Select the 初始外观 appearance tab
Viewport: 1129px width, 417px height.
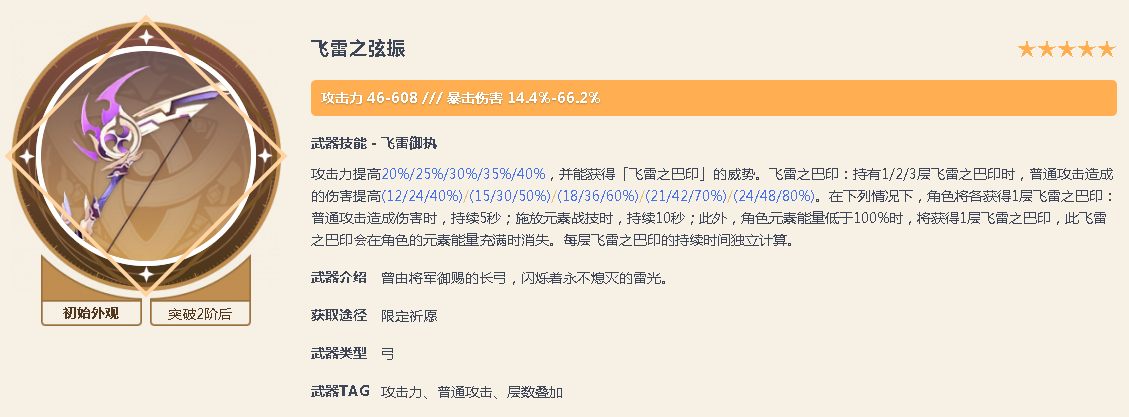pos(91,313)
